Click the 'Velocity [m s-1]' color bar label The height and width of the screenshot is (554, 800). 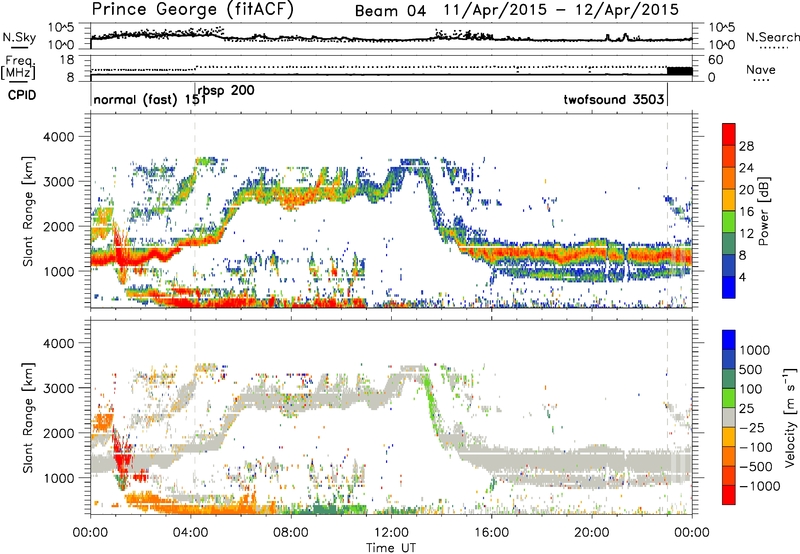click(x=790, y=417)
